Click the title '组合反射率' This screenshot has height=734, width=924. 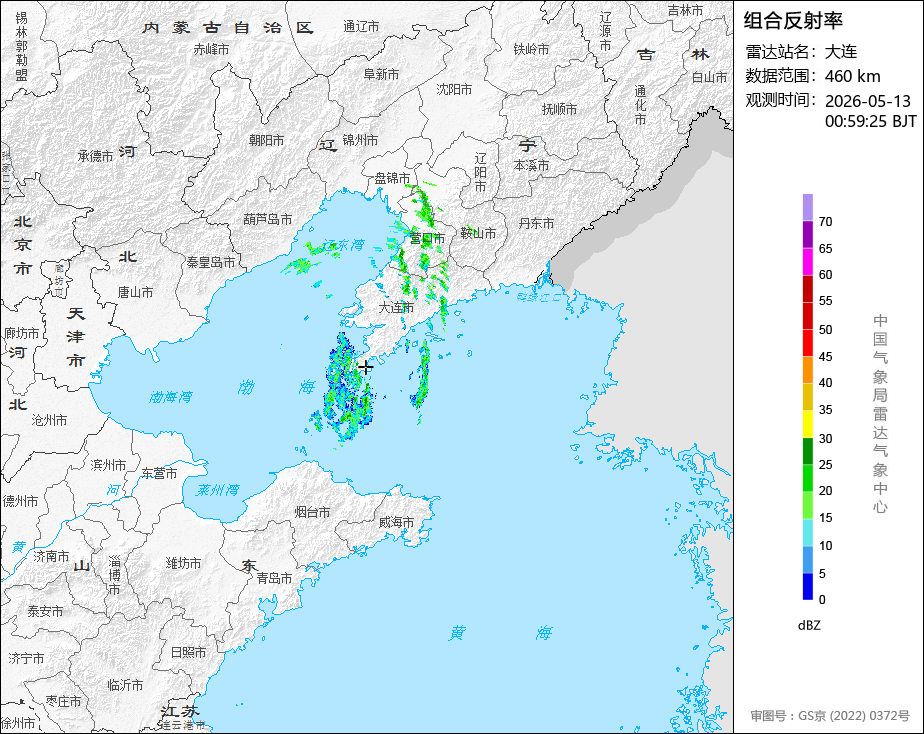[x=793, y=21]
